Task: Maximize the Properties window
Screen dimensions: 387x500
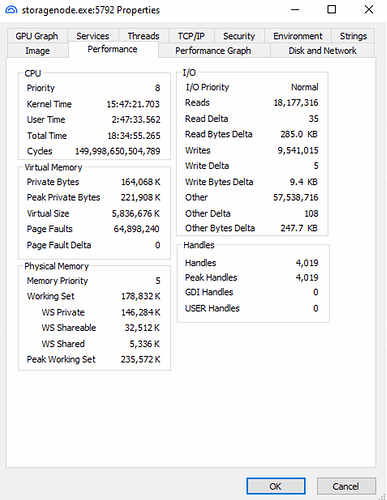Action: tap(332, 9)
